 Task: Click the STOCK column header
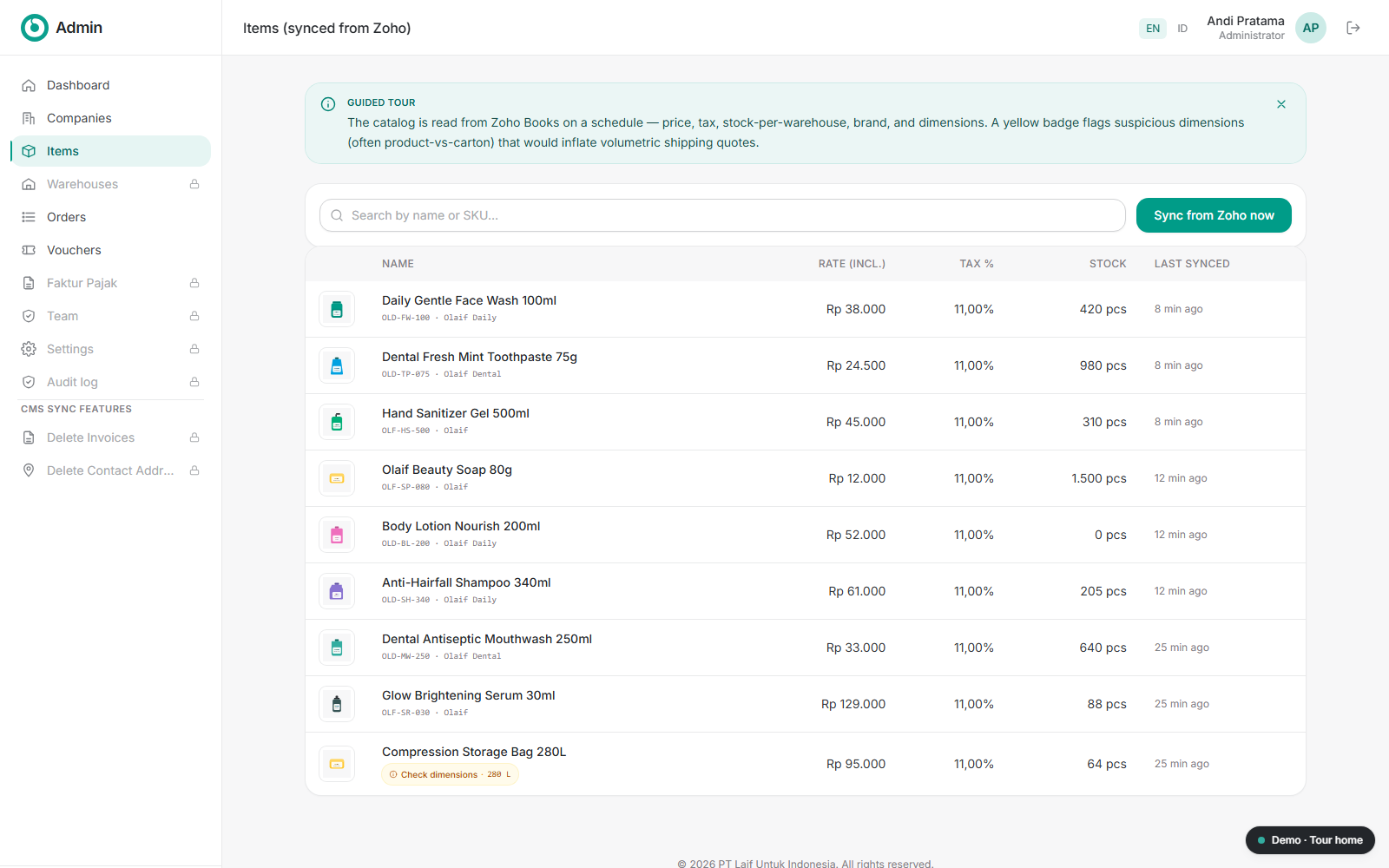pos(1108,264)
